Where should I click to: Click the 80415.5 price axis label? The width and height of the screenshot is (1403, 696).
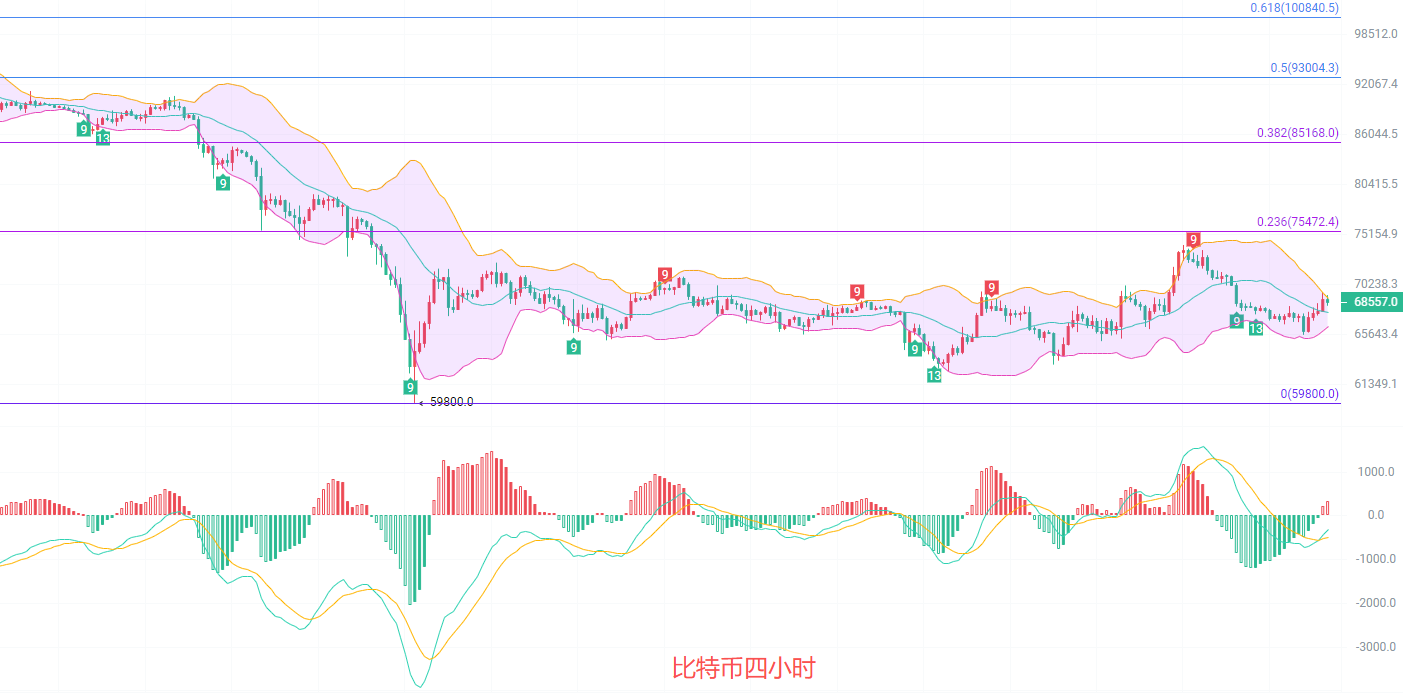[1375, 184]
